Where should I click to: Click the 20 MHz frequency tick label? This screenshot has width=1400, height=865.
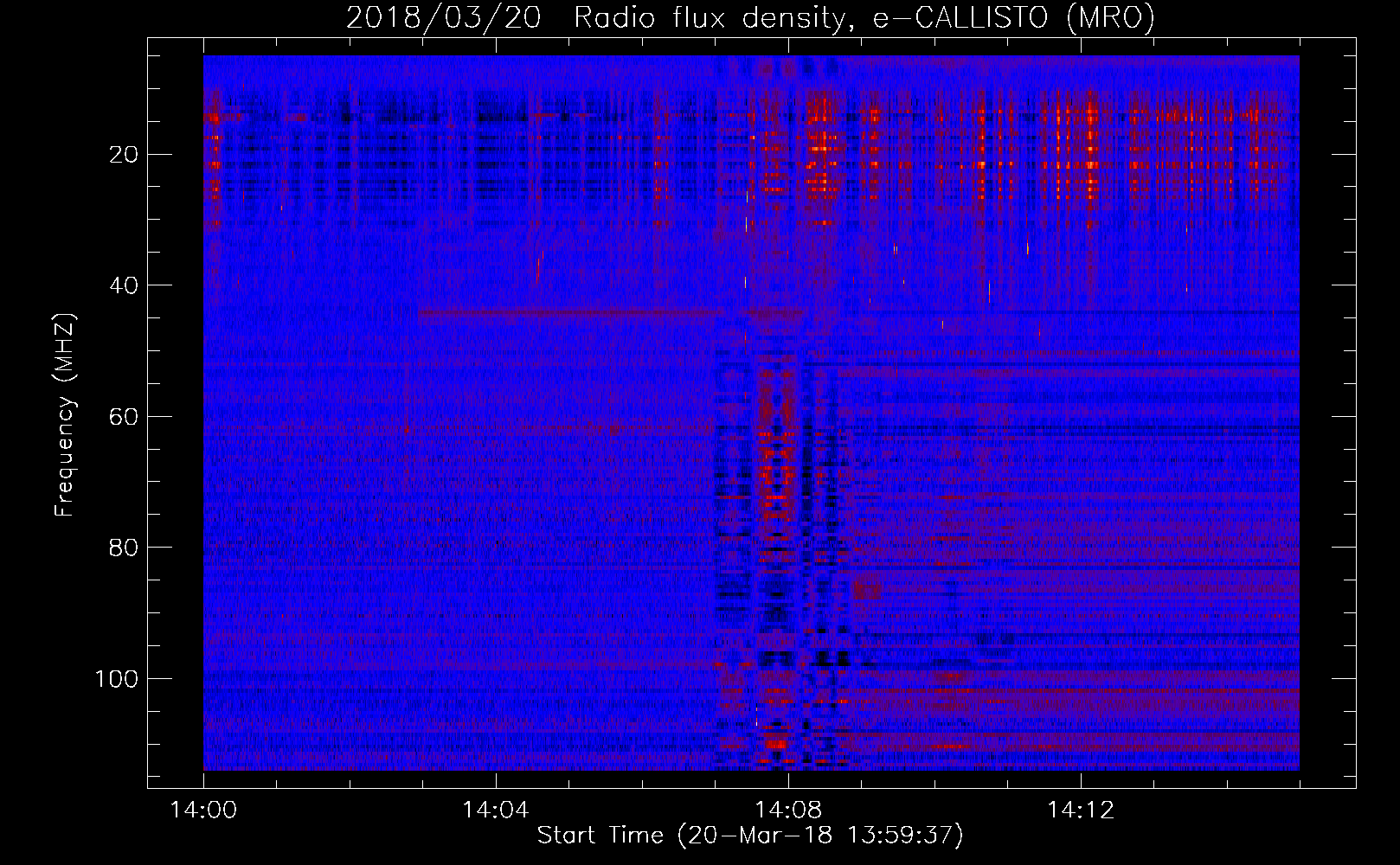124,155
